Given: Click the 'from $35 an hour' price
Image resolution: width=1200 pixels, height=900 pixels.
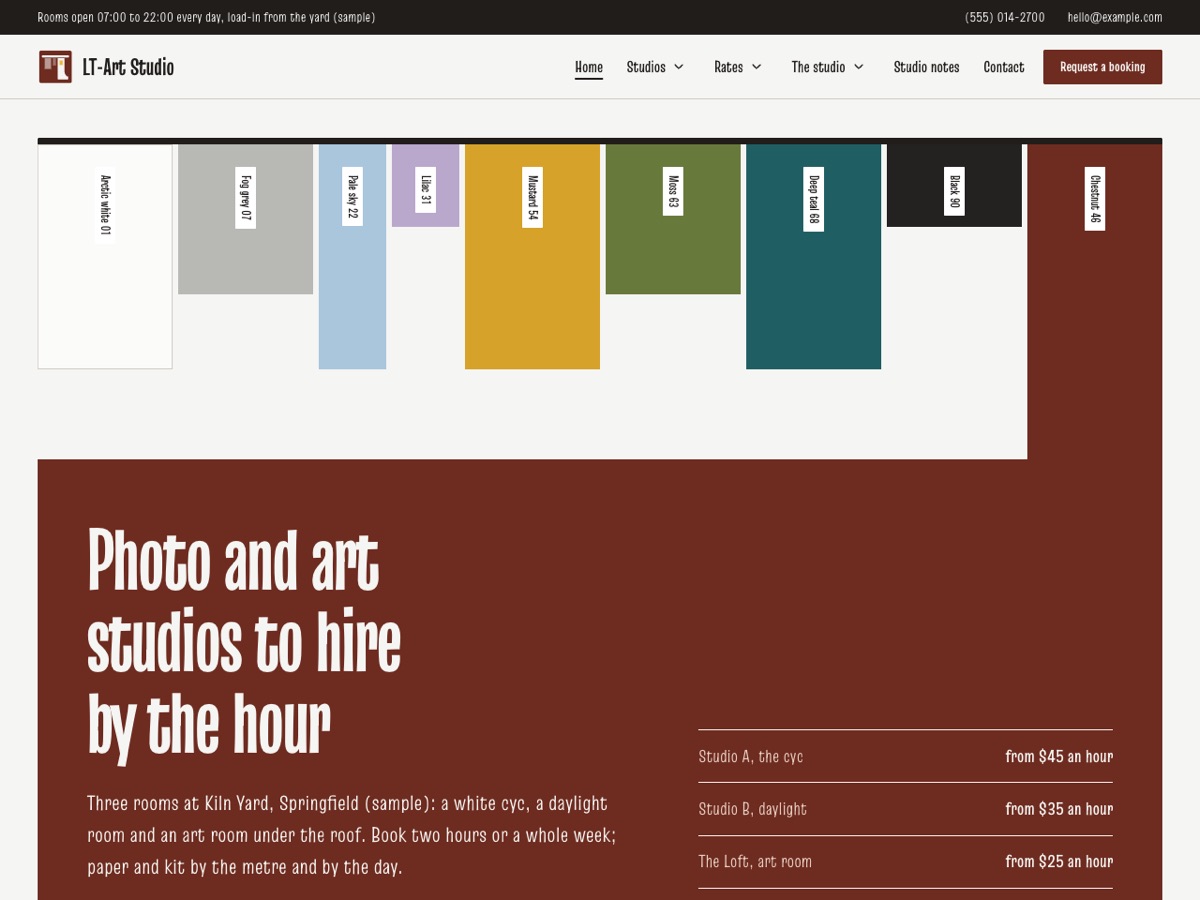Looking at the screenshot, I should (x=1059, y=809).
